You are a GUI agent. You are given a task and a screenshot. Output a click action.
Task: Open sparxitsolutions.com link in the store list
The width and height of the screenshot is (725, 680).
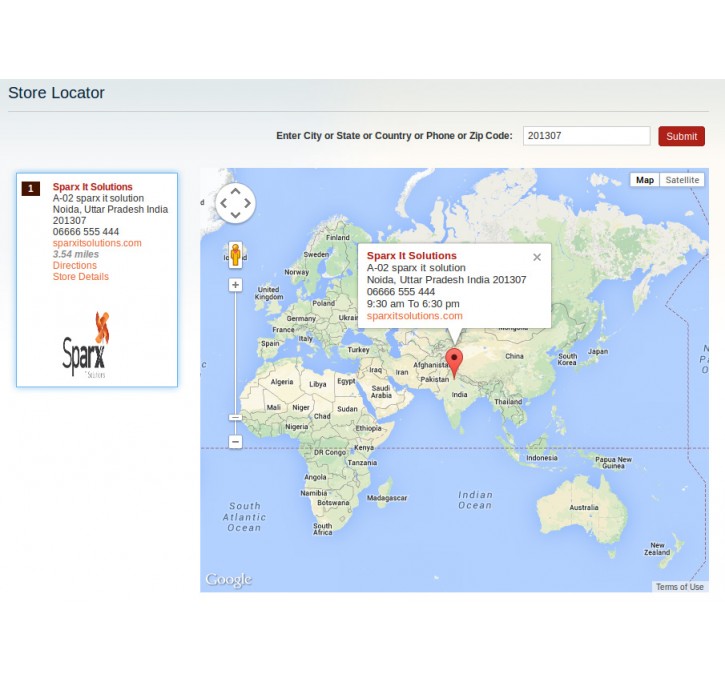[97, 243]
